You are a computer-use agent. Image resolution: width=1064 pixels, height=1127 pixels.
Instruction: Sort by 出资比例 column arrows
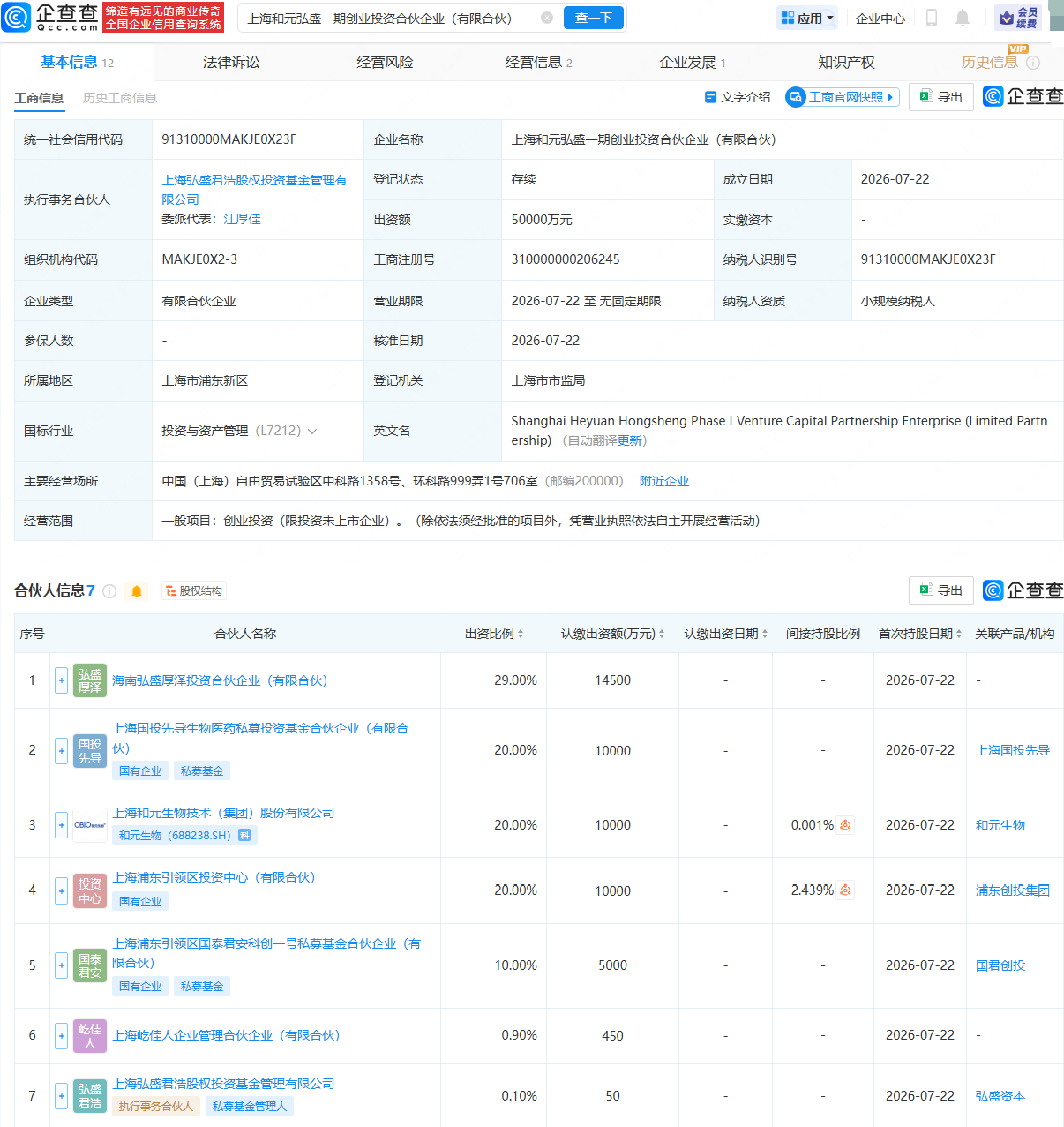[x=521, y=634]
